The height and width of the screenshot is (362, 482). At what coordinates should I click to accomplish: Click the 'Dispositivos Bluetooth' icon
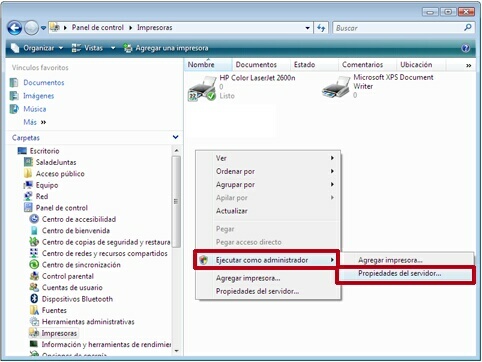coord(34,299)
